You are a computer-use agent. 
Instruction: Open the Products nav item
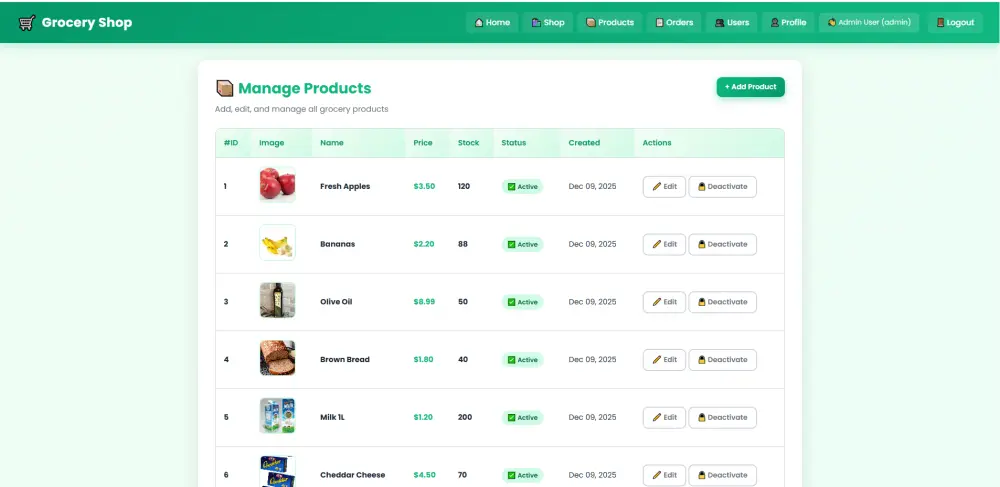(x=610, y=22)
